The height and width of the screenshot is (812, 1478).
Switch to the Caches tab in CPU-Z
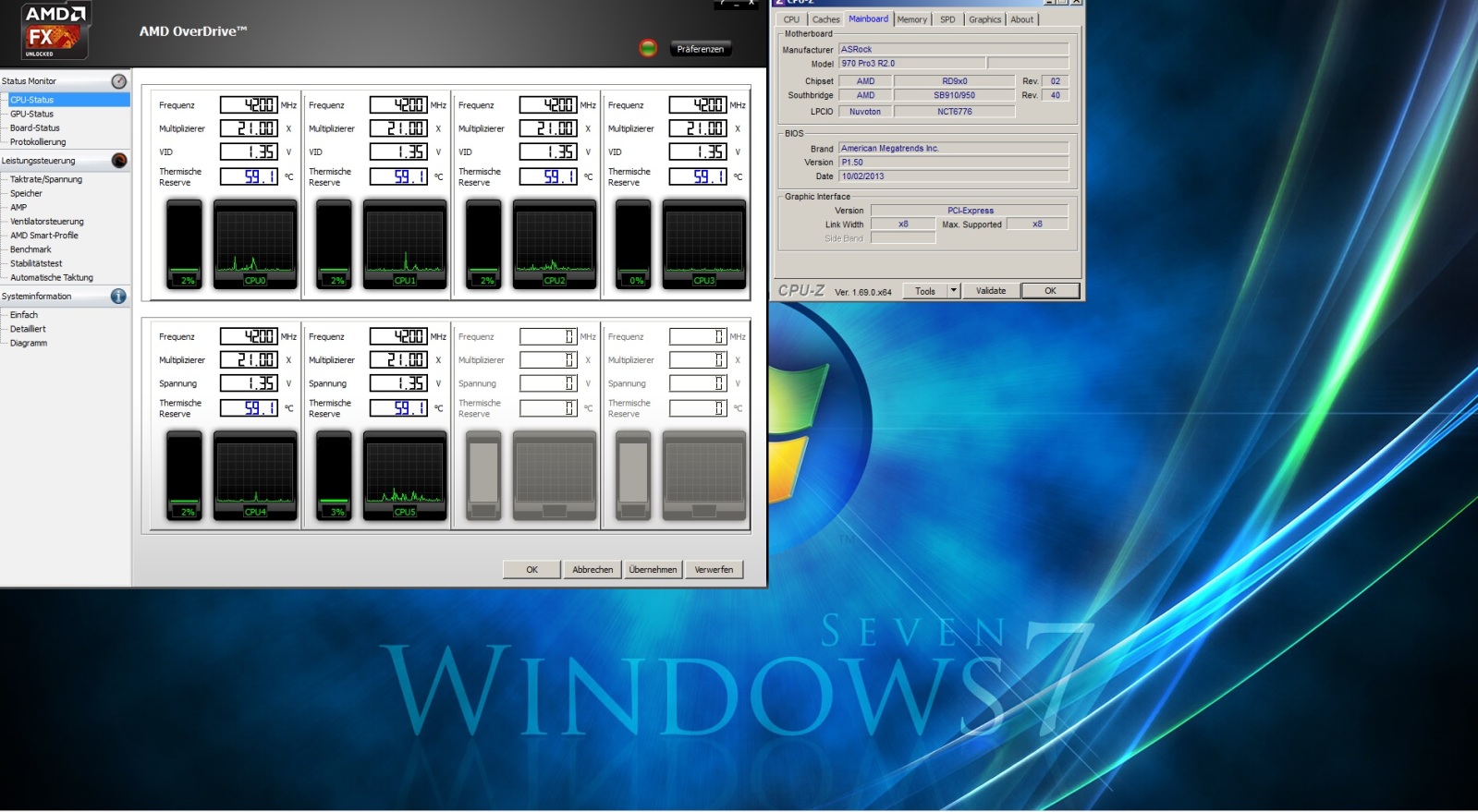[826, 19]
